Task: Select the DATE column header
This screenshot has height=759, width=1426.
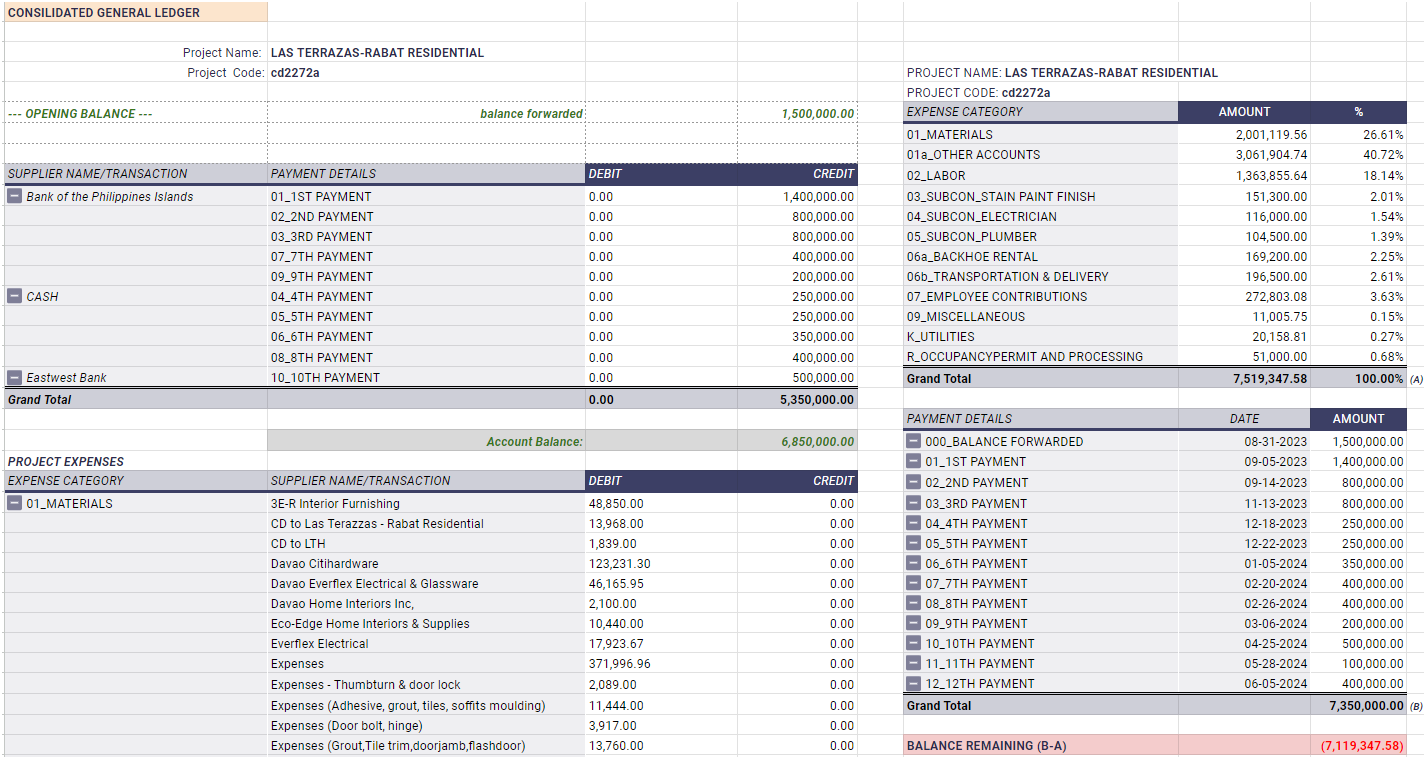Action: coord(1244,419)
